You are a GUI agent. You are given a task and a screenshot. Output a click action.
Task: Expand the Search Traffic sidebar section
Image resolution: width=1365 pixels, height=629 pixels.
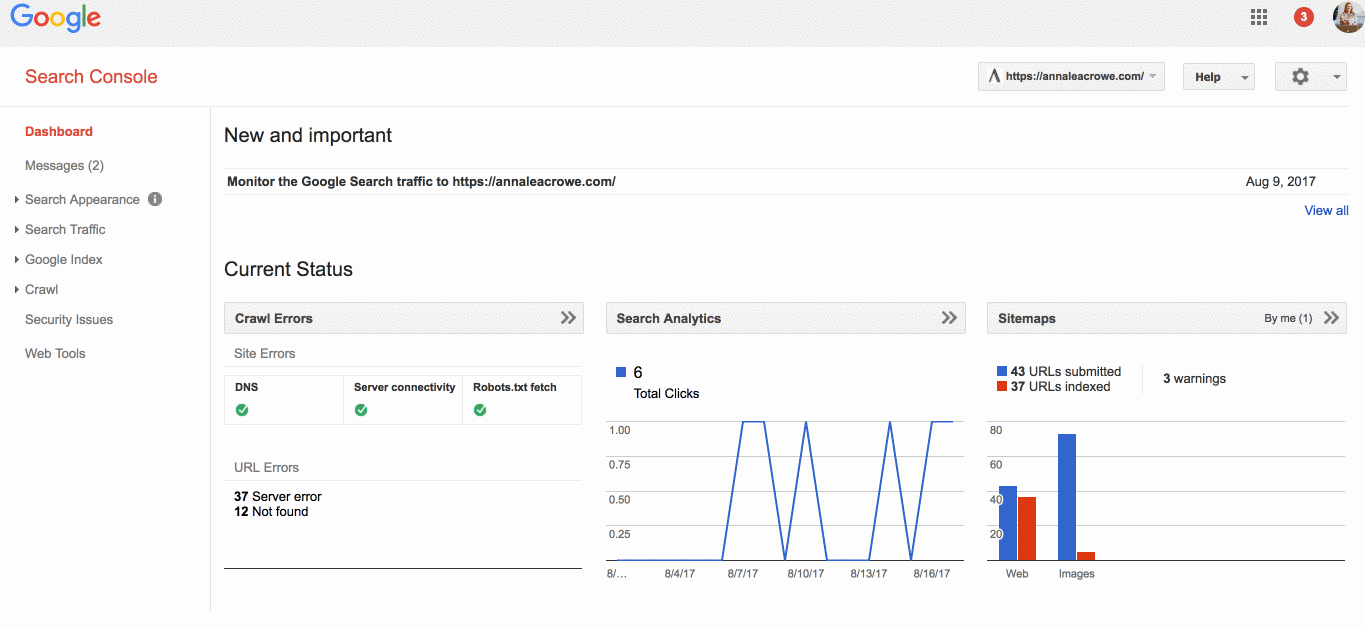[x=65, y=229]
